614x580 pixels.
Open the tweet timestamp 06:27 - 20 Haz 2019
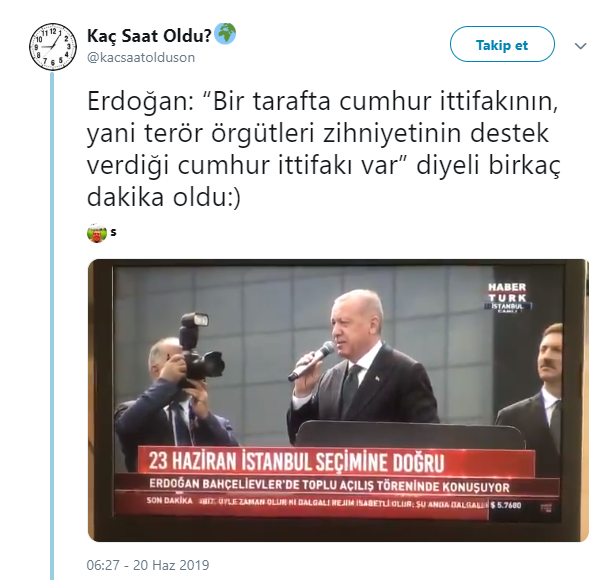[x=148, y=565]
